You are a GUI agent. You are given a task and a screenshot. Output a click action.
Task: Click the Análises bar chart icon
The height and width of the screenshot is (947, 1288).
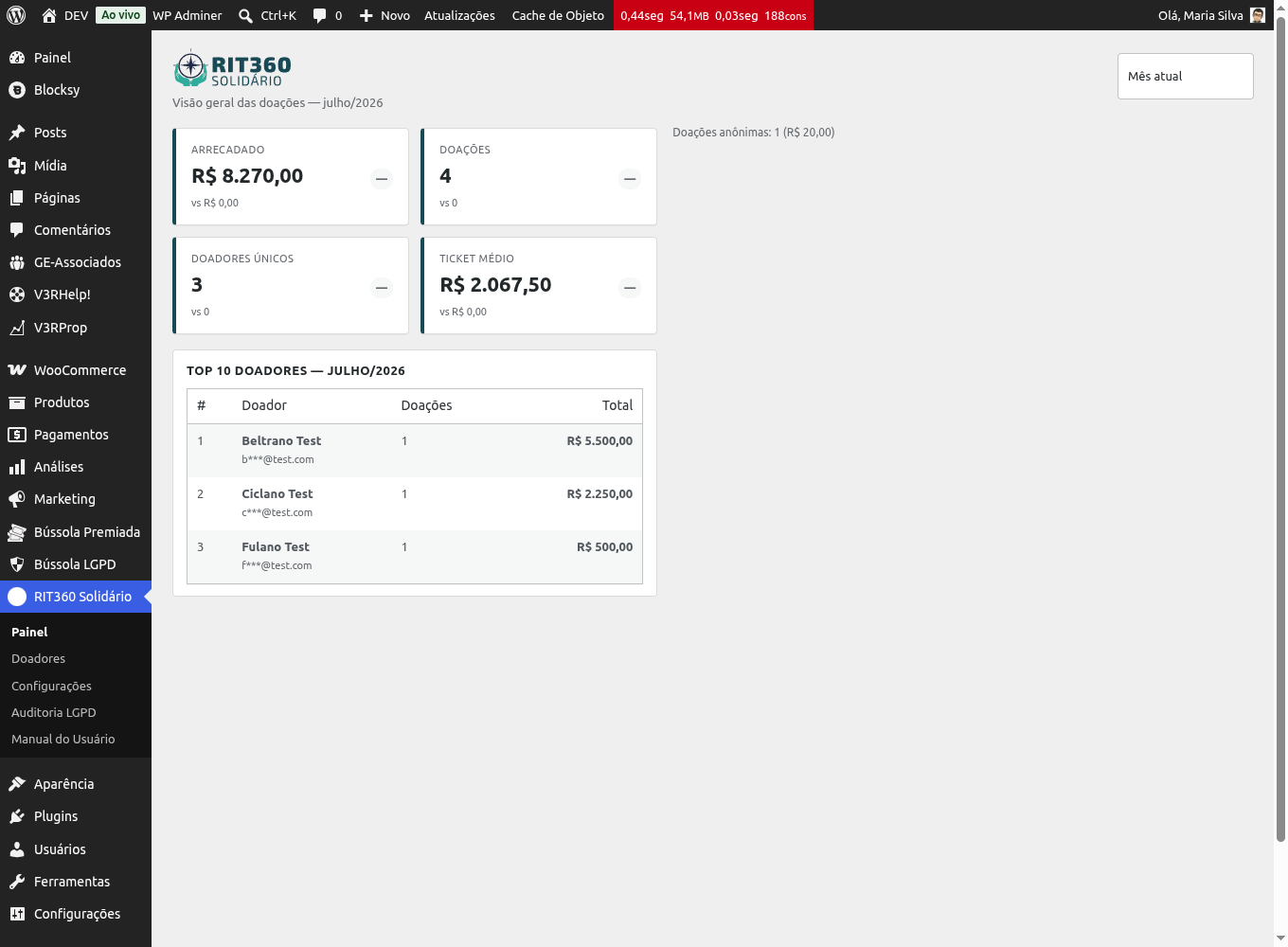tap(17, 467)
